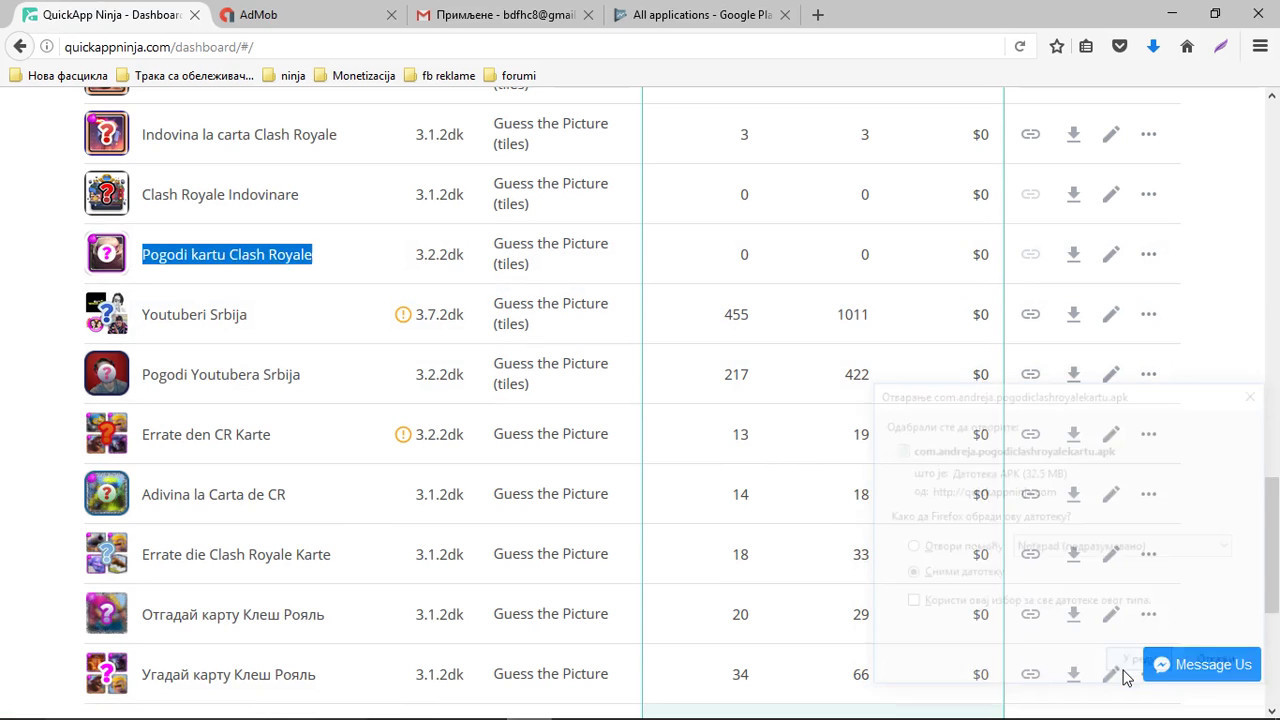Open more options for Youtuberi Srbija
Image resolution: width=1280 pixels, height=720 pixels.
tap(1149, 314)
